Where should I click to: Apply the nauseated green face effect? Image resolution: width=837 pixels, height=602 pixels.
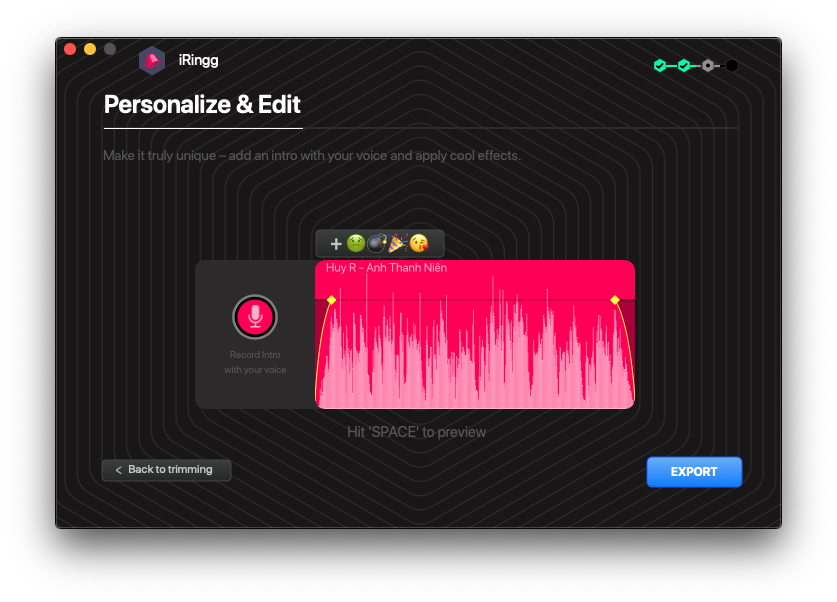[355, 243]
